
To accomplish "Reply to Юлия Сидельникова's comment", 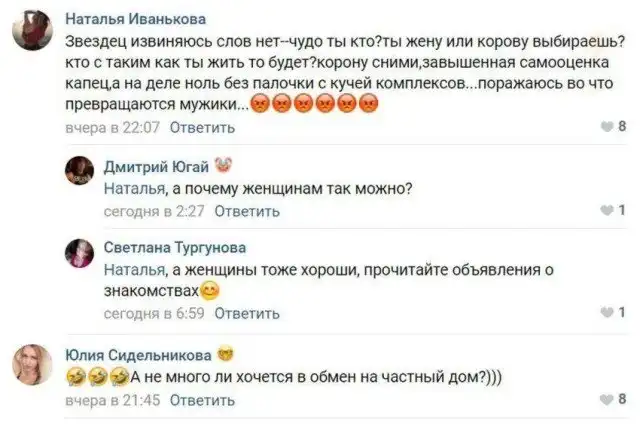I will click(x=203, y=399).
